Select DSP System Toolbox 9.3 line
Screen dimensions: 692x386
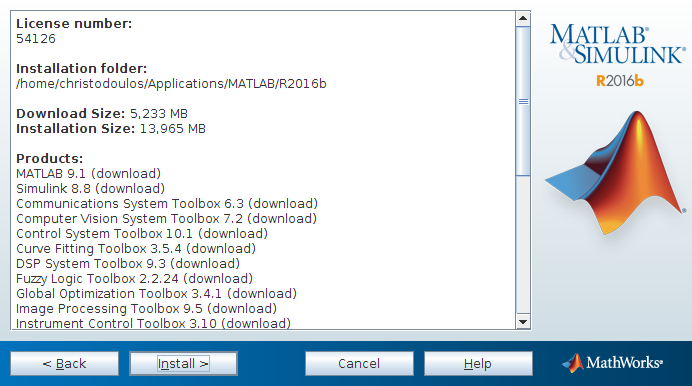click(x=128, y=264)
